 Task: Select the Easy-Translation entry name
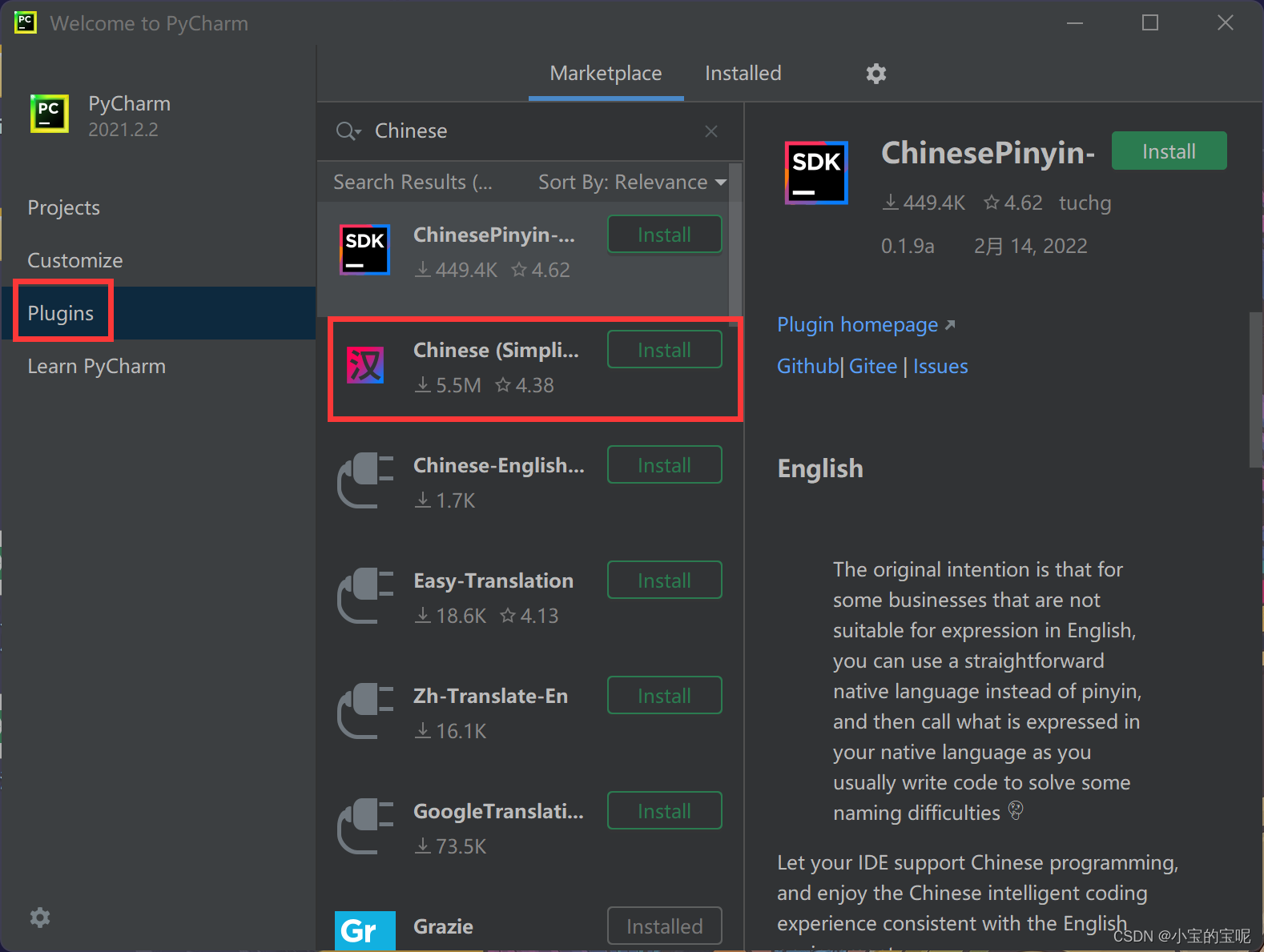coord(493,580)
